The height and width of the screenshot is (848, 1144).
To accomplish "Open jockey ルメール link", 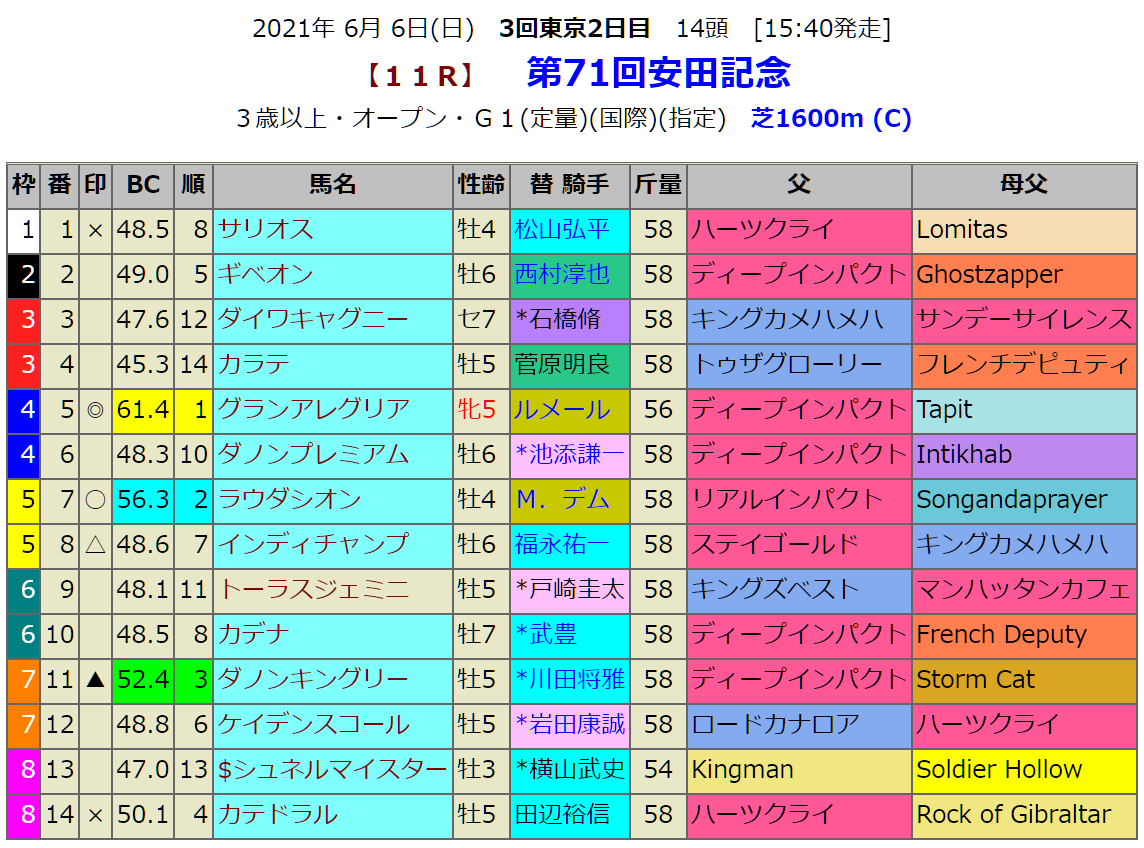I will coord(561,410).
